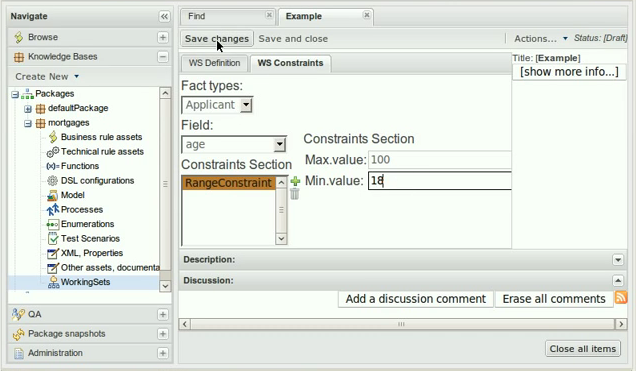Viewport: 636px width, 371px height.
Task: Click the XML, Properties icon
Action: (53, 253)
